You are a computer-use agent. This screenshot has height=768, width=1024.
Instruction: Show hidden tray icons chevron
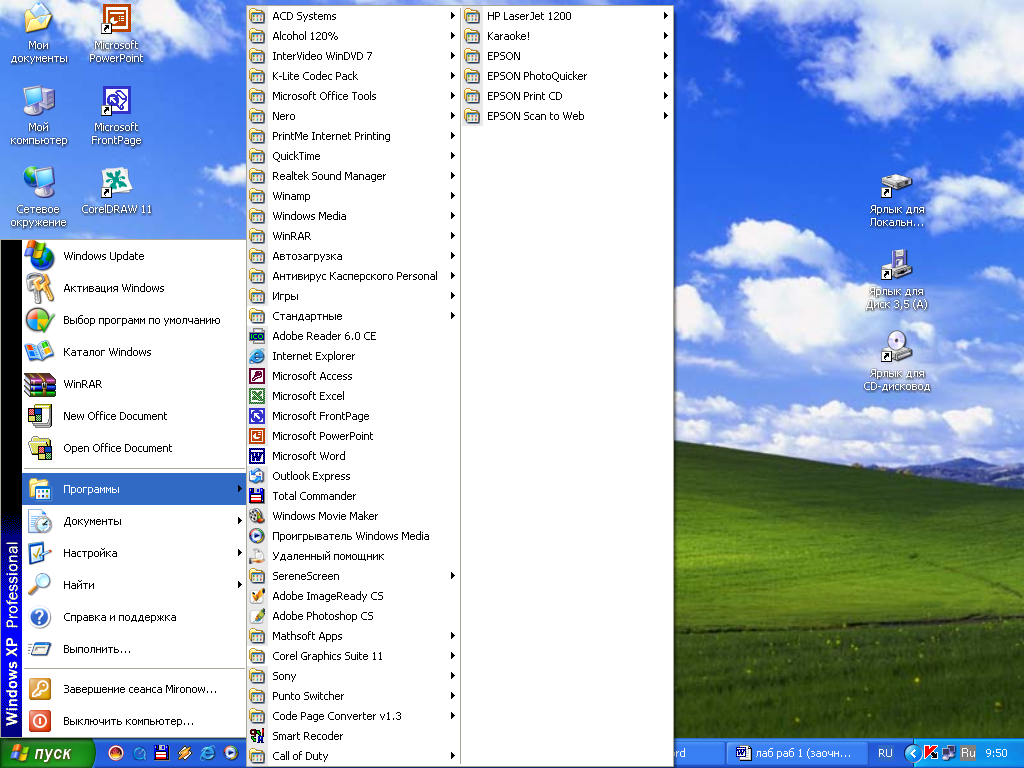[912, 753]
